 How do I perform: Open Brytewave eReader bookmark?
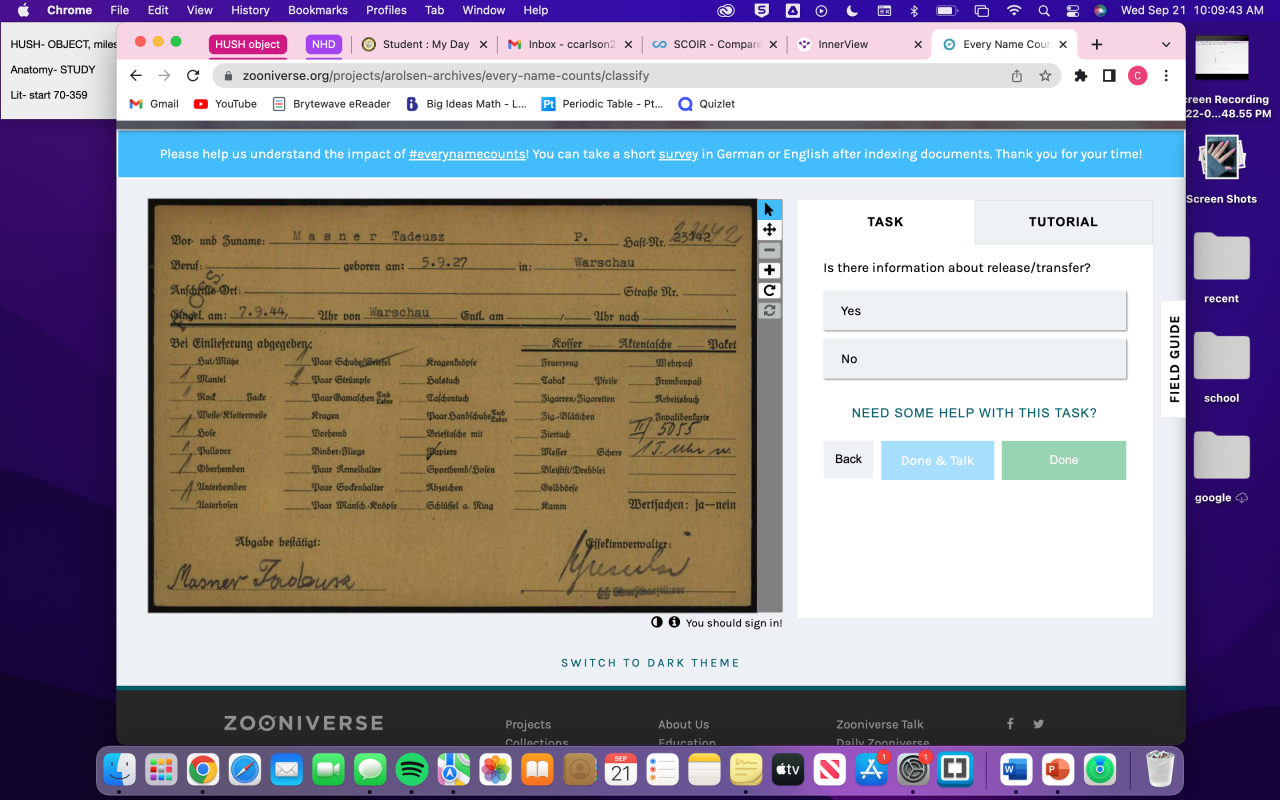point(331,103)
